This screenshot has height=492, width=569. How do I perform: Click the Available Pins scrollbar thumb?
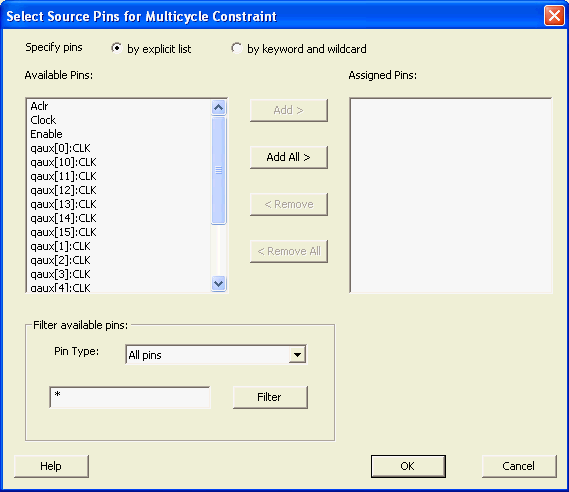(218, 170)
